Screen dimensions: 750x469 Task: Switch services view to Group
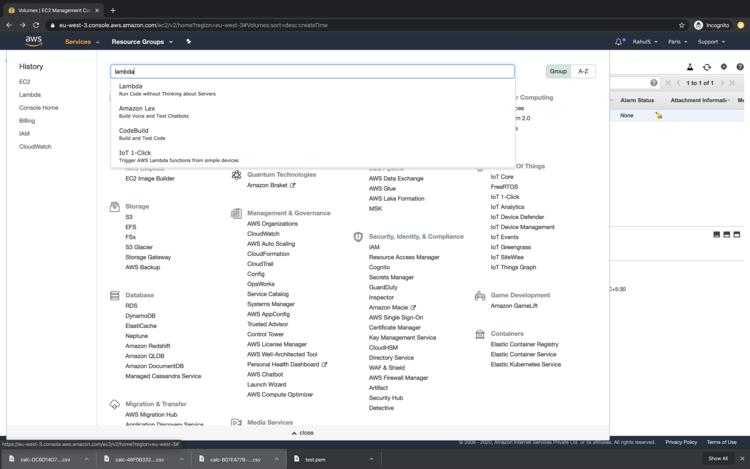557,72
